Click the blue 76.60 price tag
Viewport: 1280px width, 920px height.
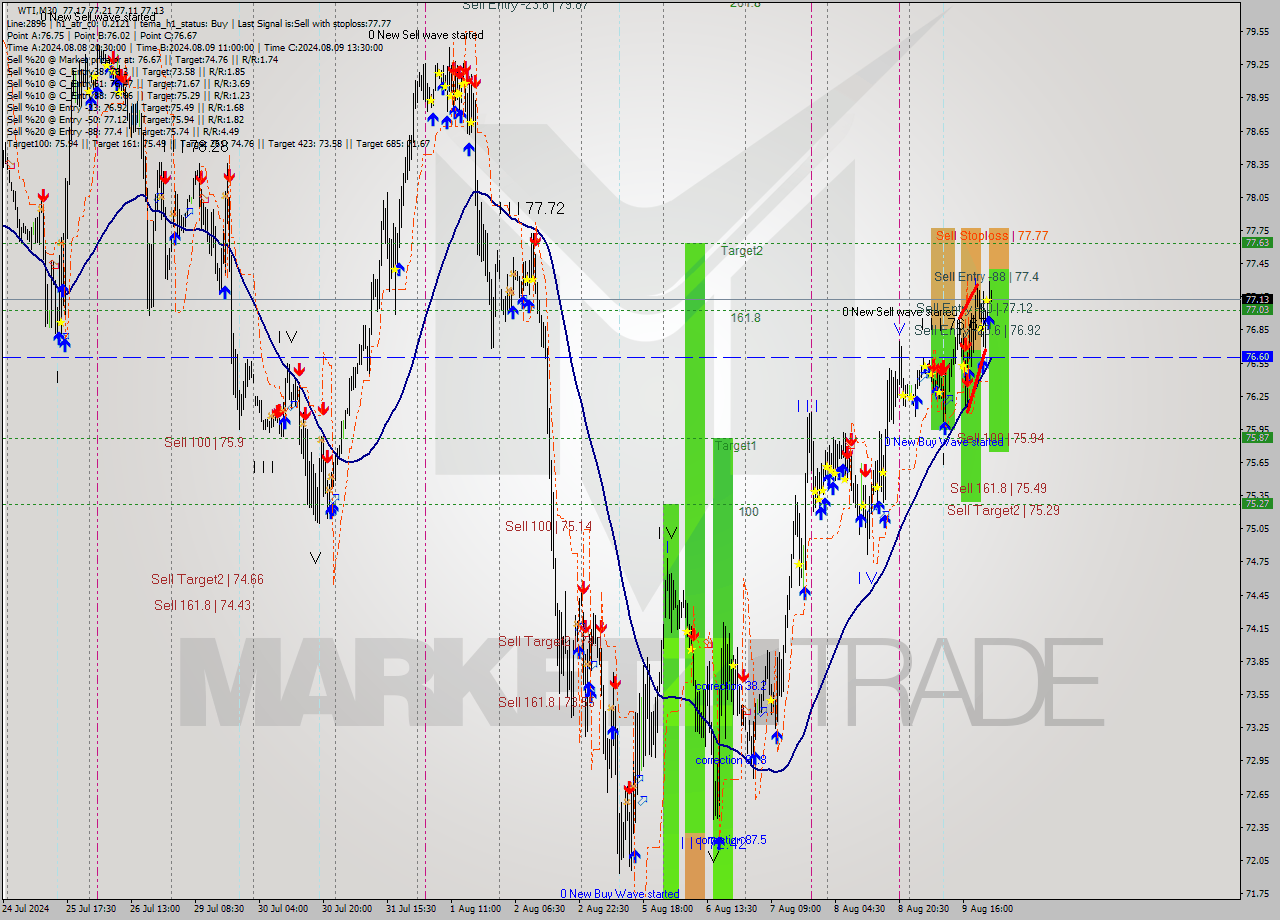(1257, 357)
